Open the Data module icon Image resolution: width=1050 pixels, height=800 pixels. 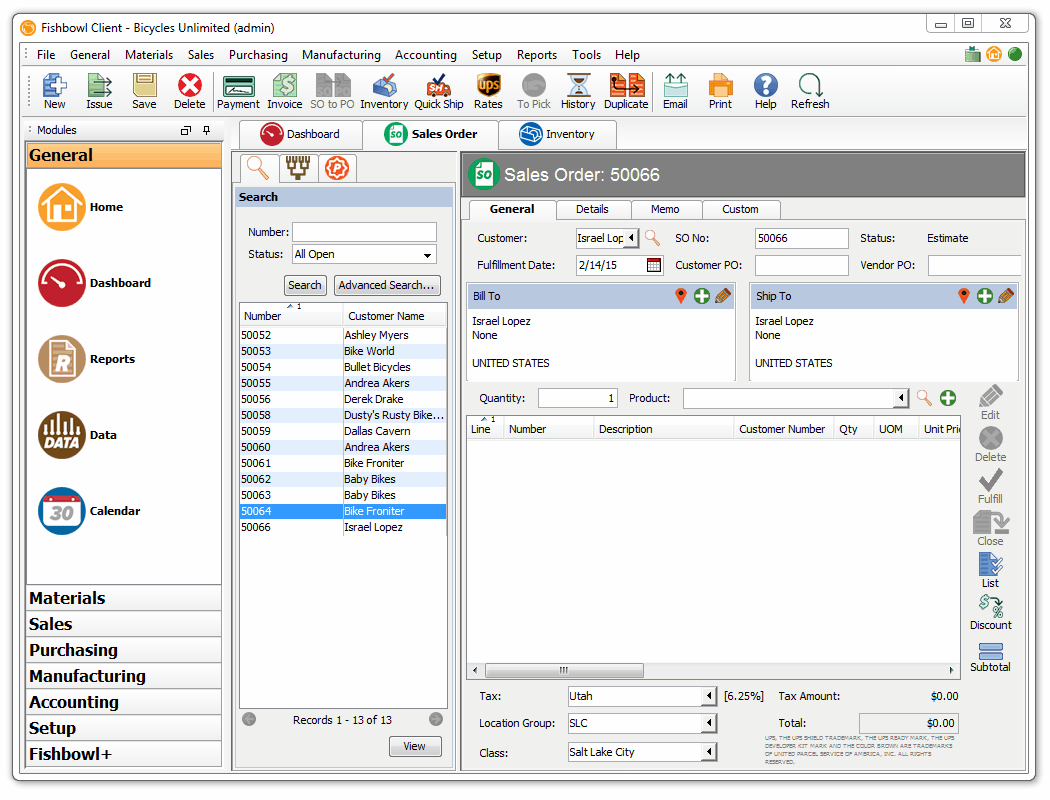point(62,435)
